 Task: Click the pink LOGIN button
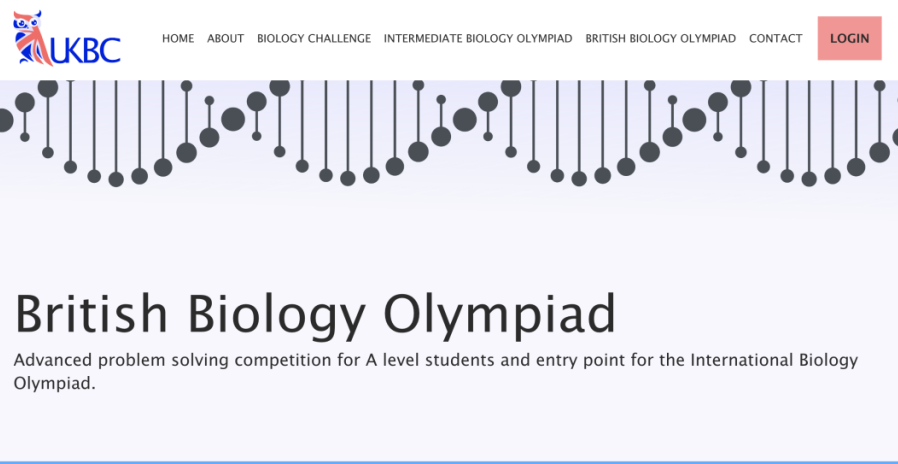[x=849, y=38]
